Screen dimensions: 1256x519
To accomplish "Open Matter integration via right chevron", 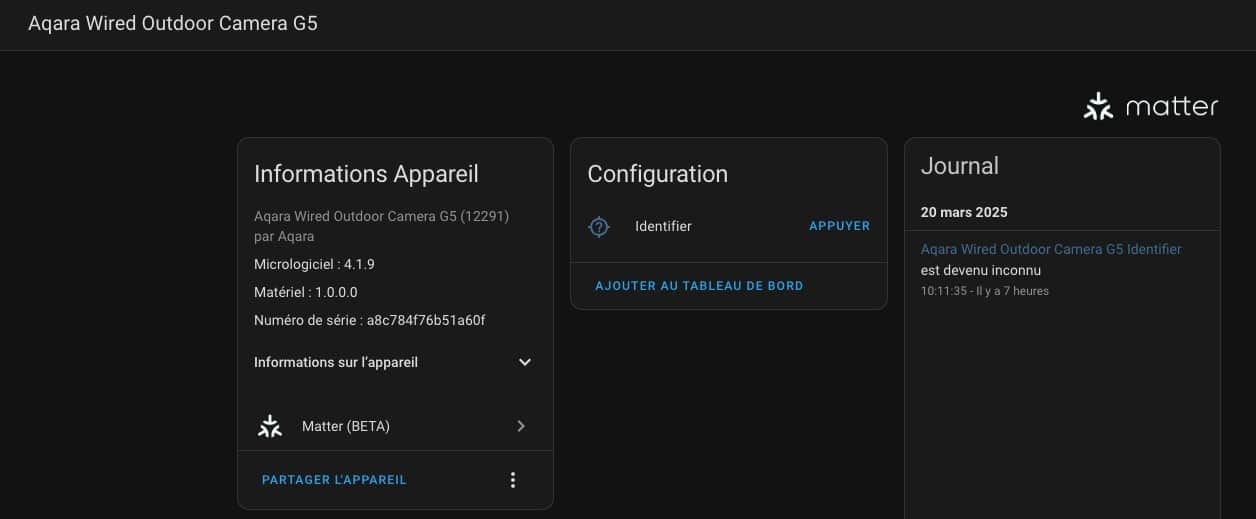I will coord(521,426).
